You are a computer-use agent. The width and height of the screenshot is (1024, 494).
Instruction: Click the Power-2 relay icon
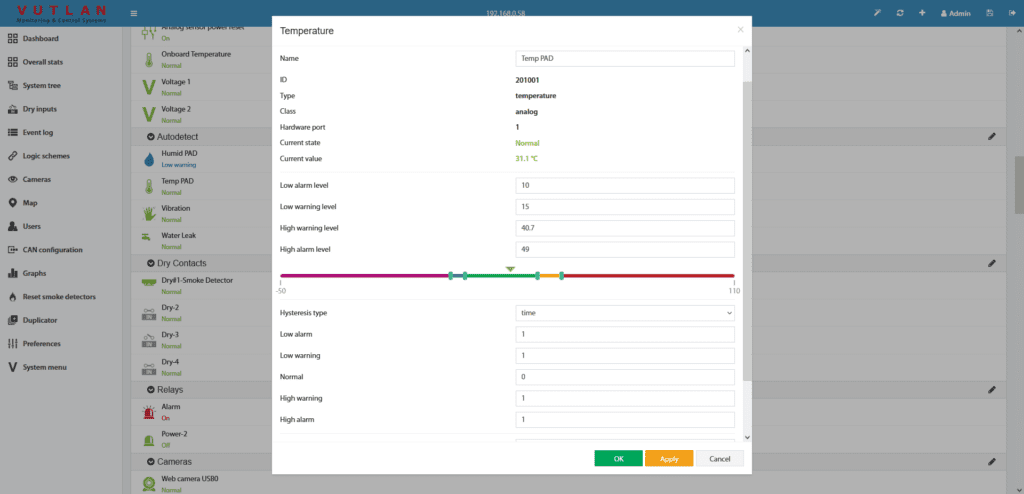(x=149, y=439)
